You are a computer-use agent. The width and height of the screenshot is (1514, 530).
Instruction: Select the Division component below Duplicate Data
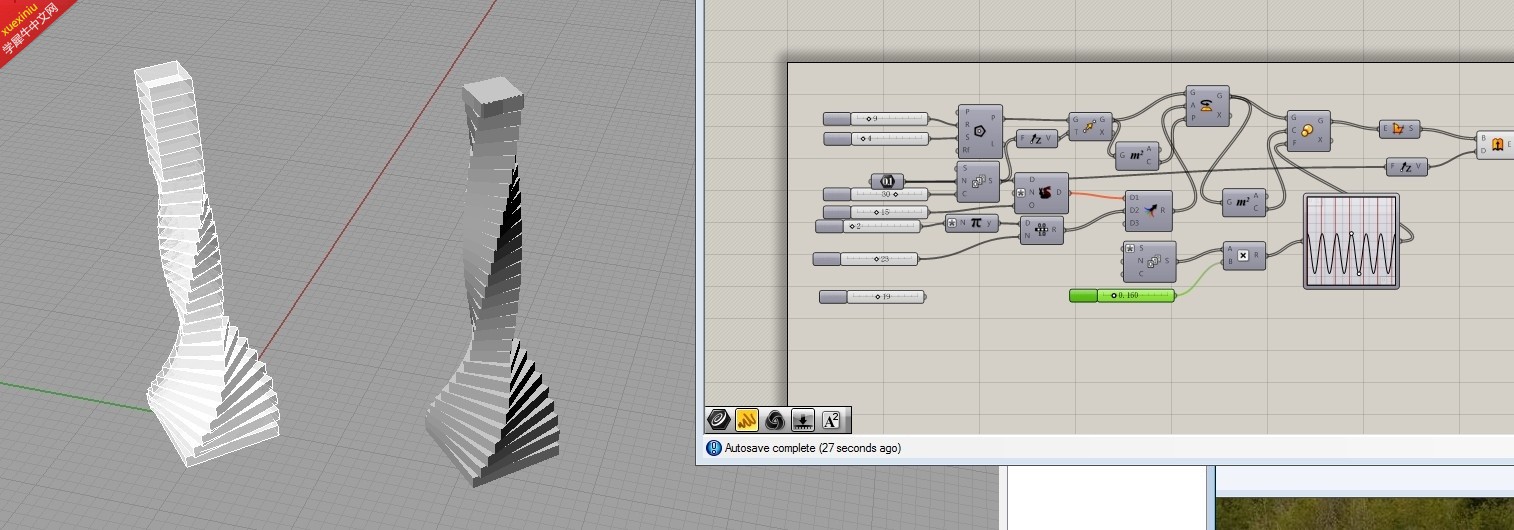pyautogui.click(x=1042, y=230)
